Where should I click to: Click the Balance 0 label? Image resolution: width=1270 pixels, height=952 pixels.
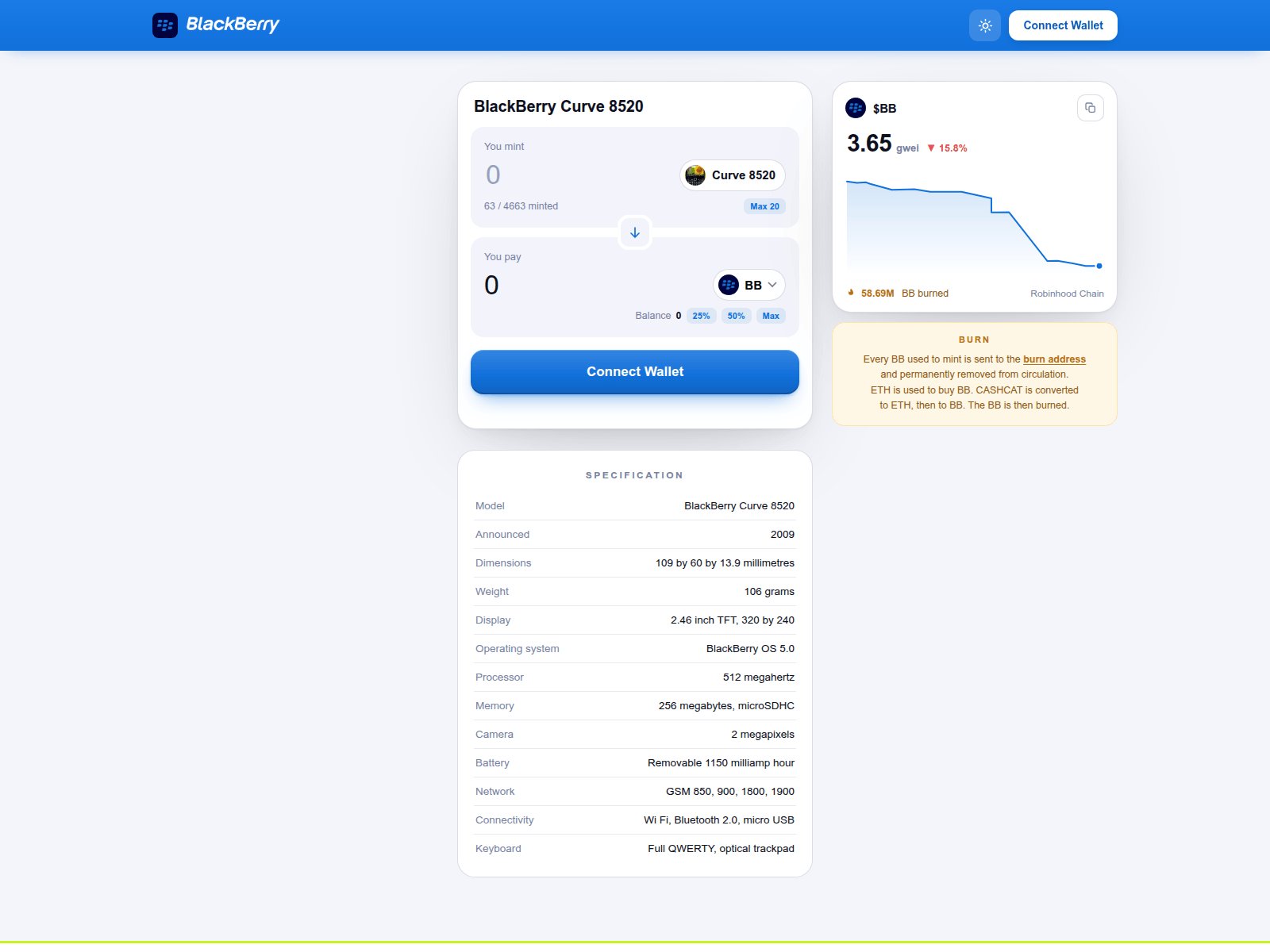pyautogui.click(x=658, y=316)
